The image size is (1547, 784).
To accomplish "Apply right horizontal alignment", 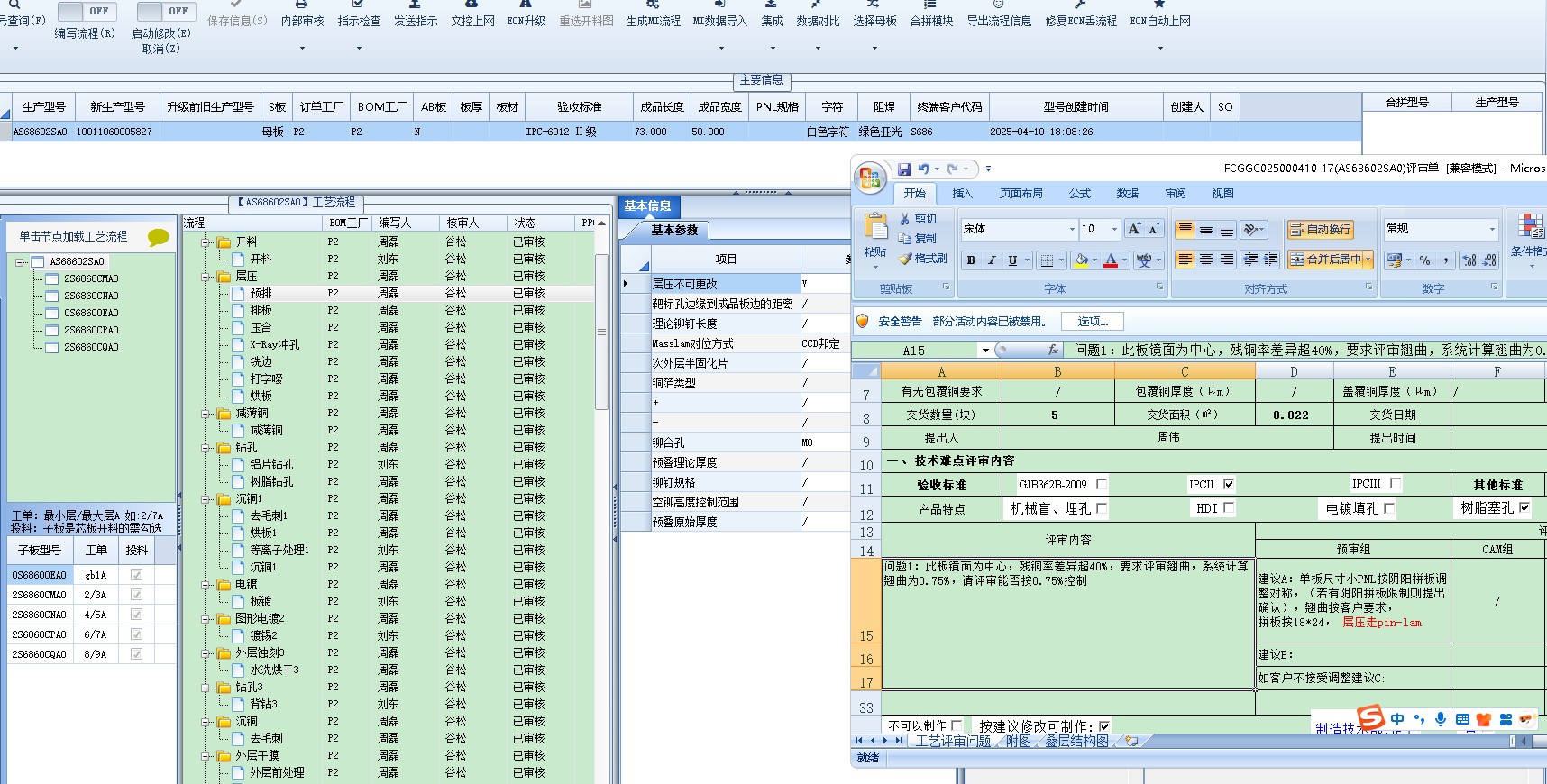I will click(x=1226, y=260).
